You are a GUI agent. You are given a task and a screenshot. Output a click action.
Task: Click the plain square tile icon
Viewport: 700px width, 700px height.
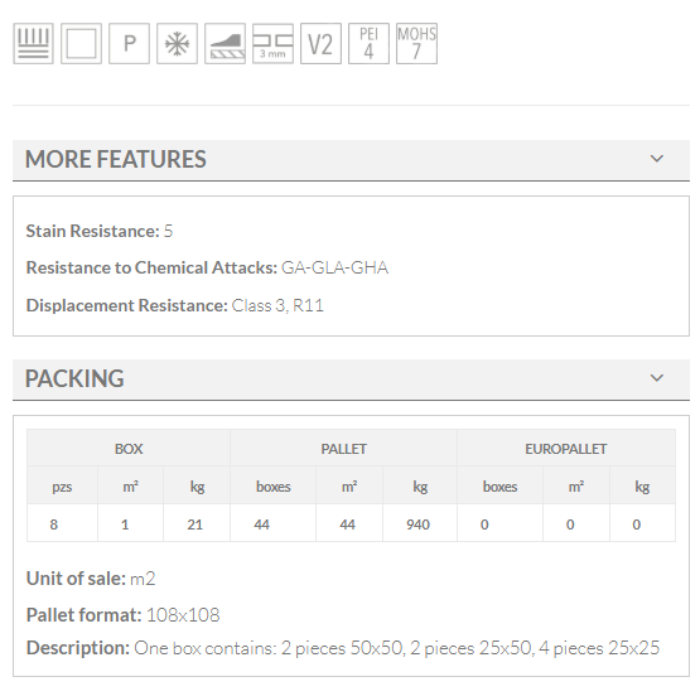click(80, 44)
